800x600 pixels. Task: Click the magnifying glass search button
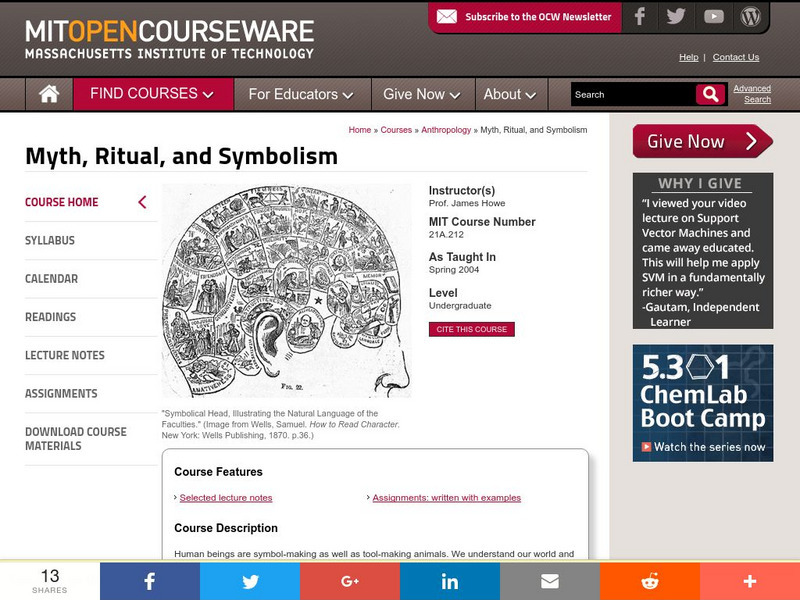[x=710, y=94]
